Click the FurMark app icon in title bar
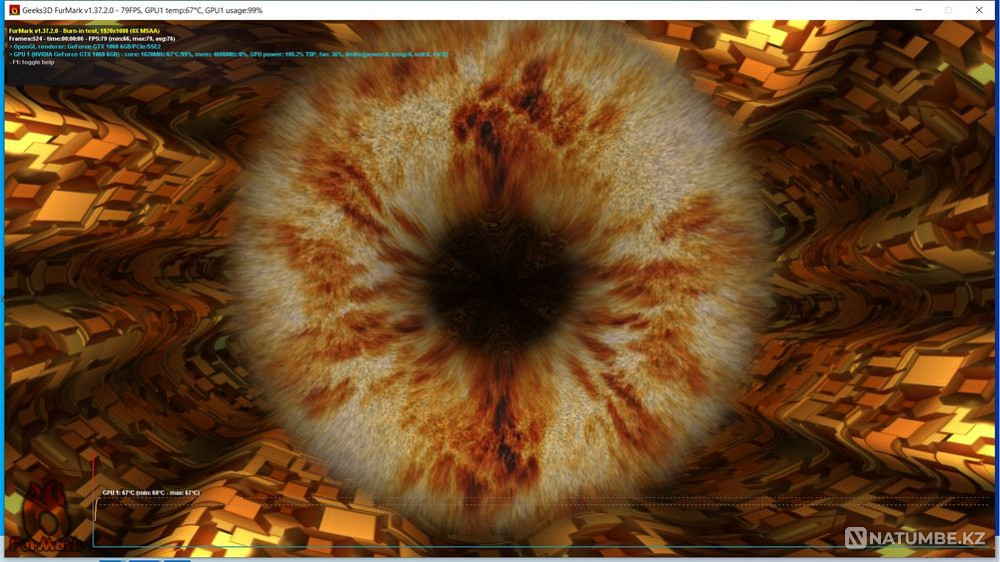The height and width of the screenshot is (562, 1000). point(14,10)
